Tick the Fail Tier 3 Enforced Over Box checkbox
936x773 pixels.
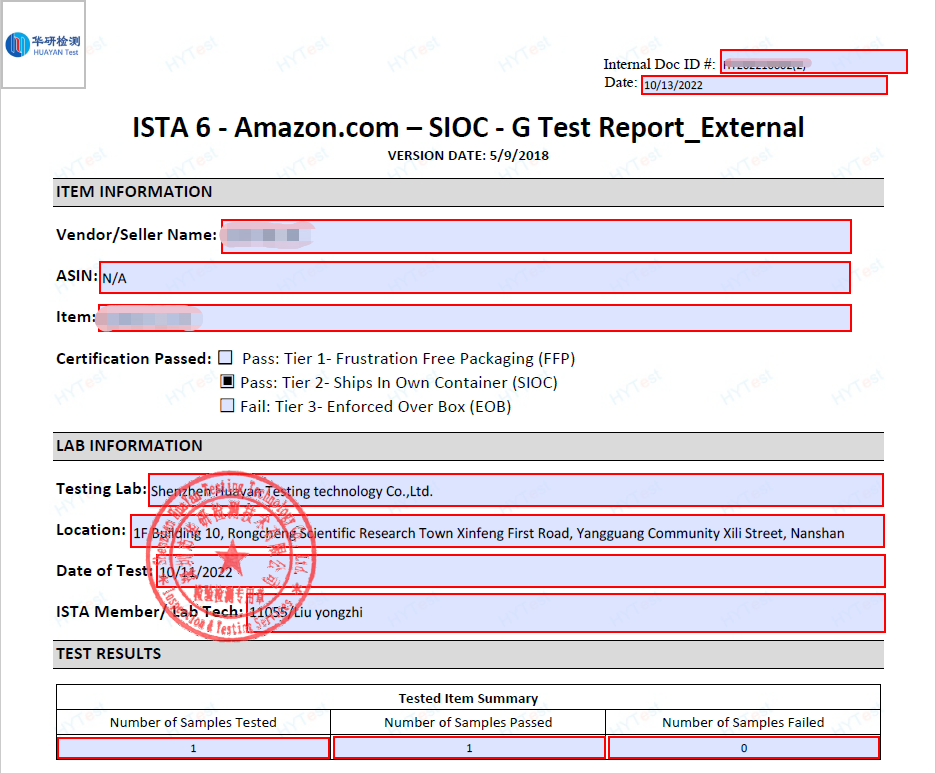226,406
